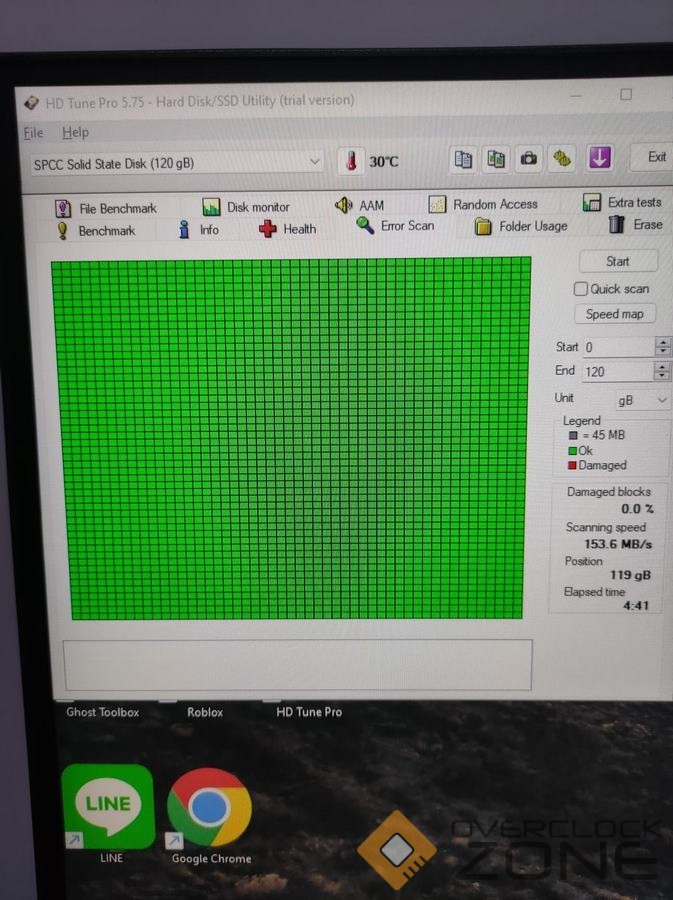
Task: Open the Extra tests tab
Action: 622,202
